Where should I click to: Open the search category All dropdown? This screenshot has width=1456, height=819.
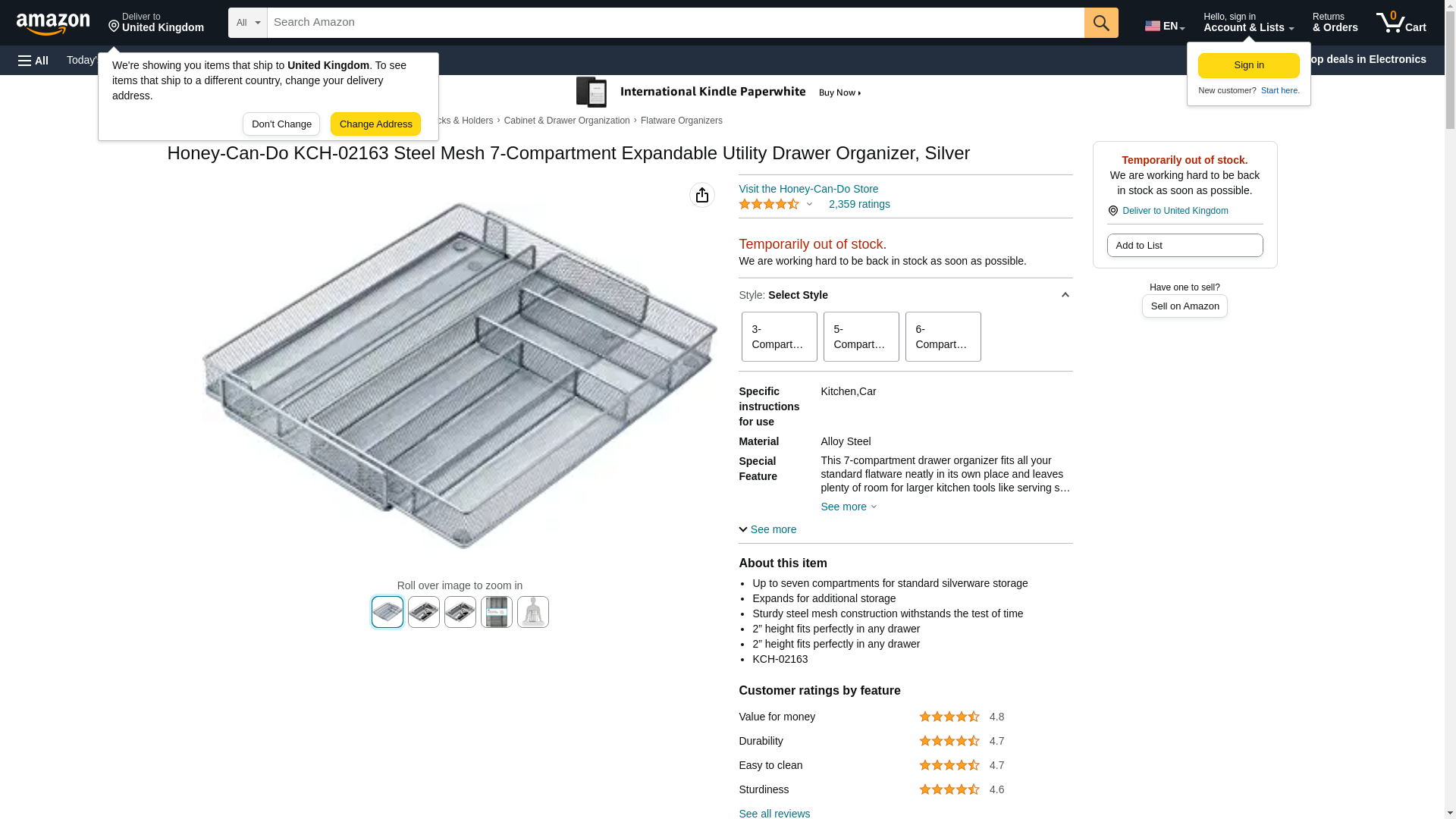point(248,23)
